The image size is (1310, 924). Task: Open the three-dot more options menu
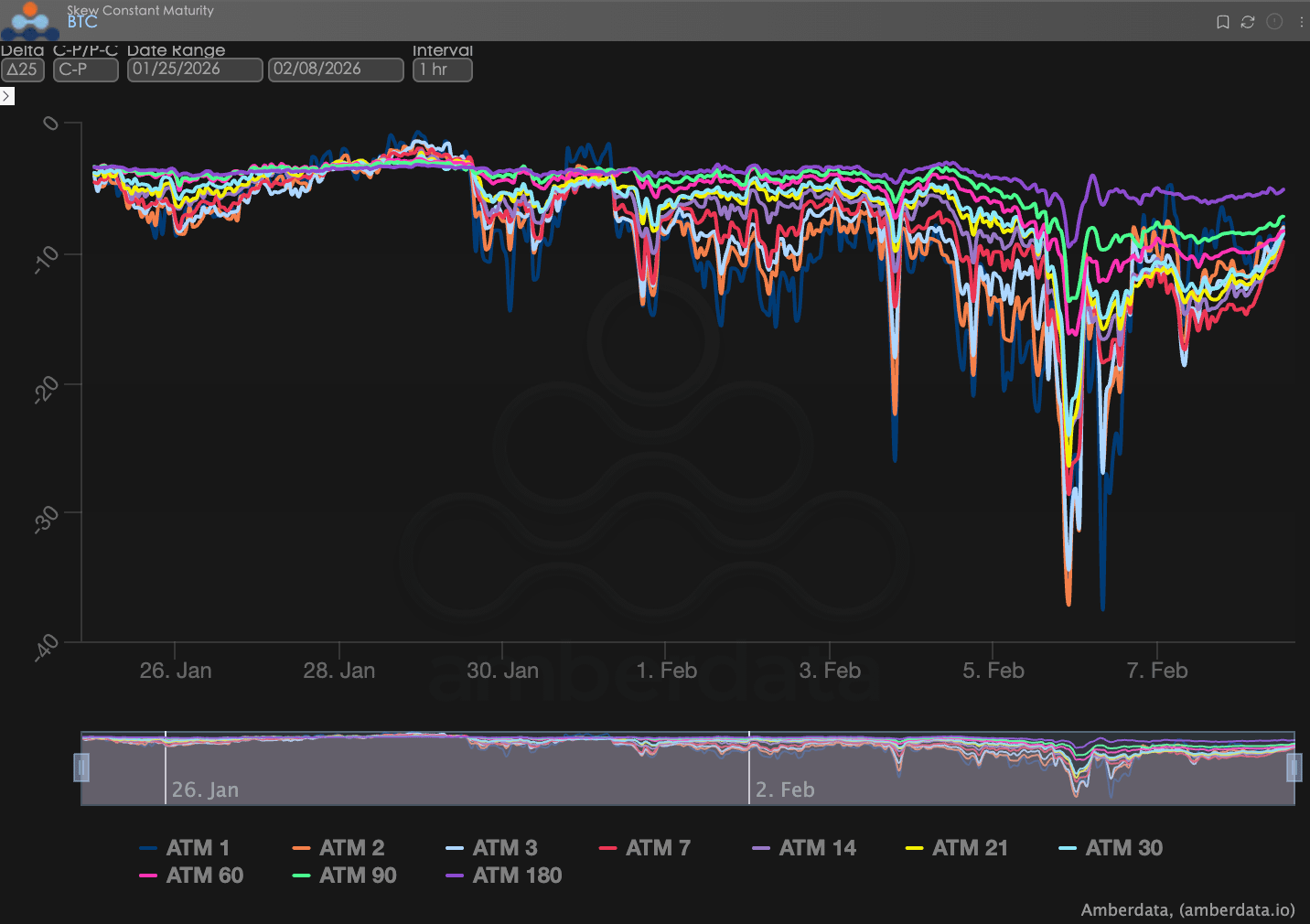pyautogui.click(x=1301, y=22)
